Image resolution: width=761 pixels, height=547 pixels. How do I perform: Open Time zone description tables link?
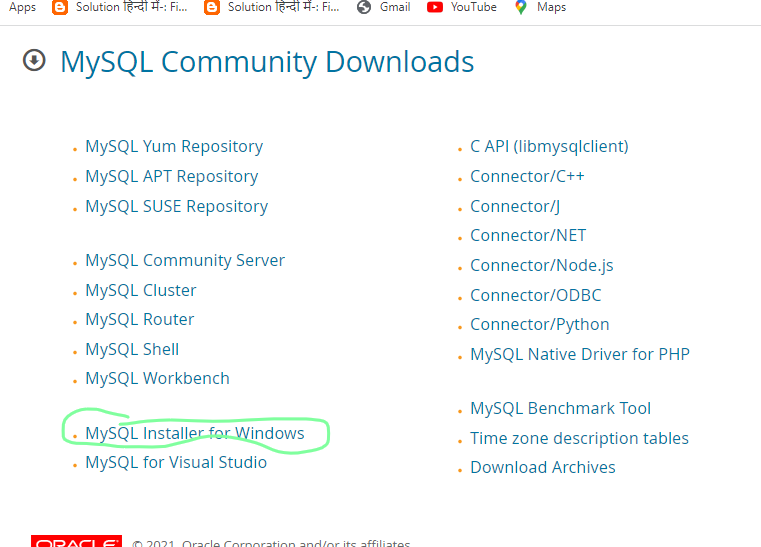[x=579, y=438]
